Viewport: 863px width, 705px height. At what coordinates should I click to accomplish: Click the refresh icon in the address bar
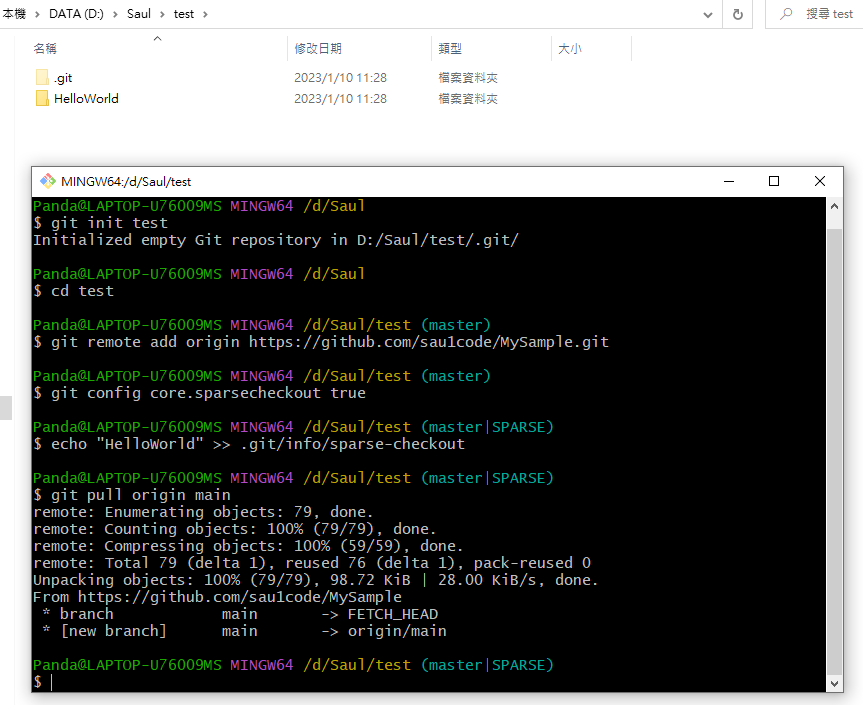click(x=739, y=14)
